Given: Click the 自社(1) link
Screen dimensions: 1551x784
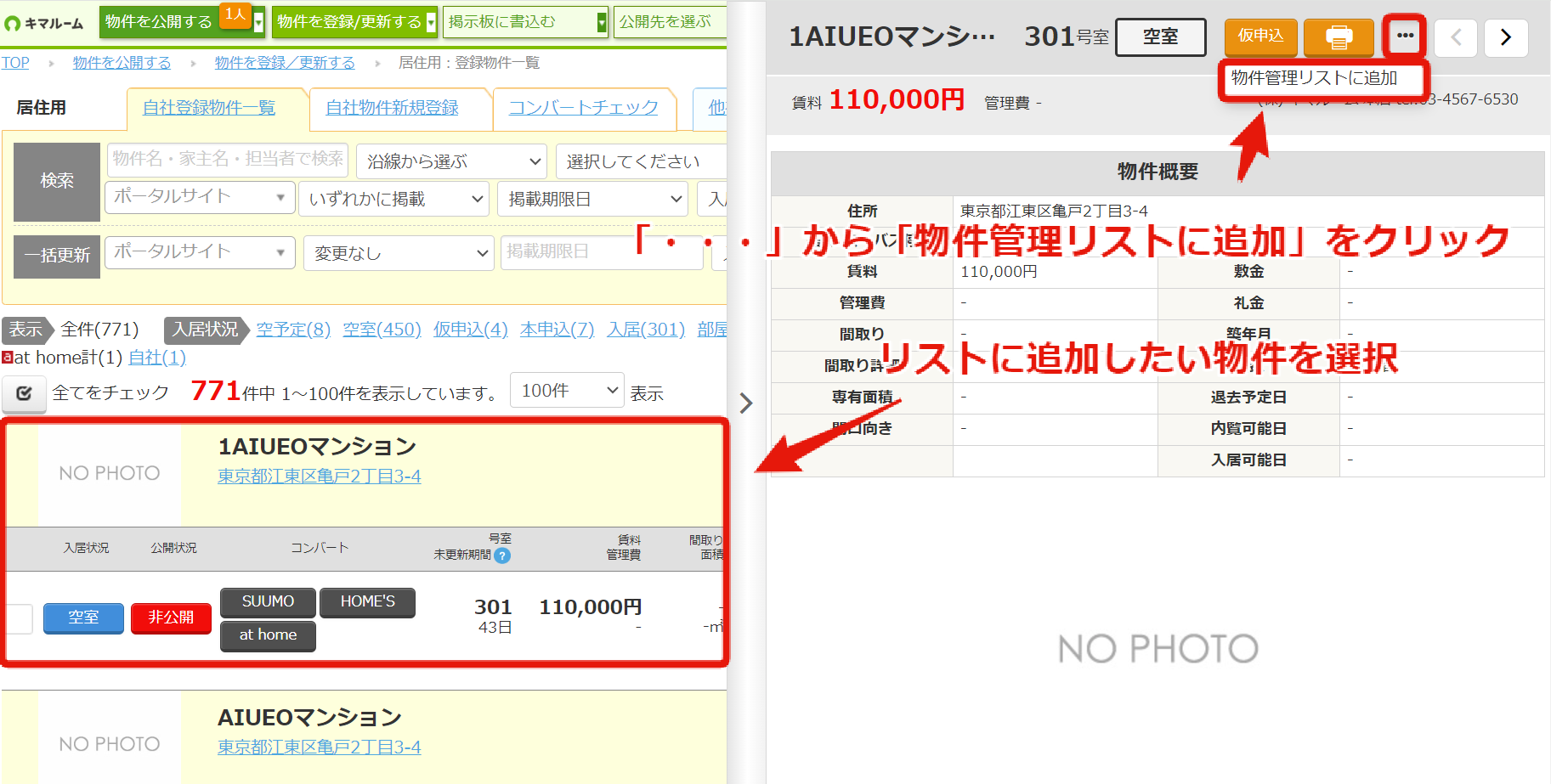Looking at the screenshot, I should point(157,358).
